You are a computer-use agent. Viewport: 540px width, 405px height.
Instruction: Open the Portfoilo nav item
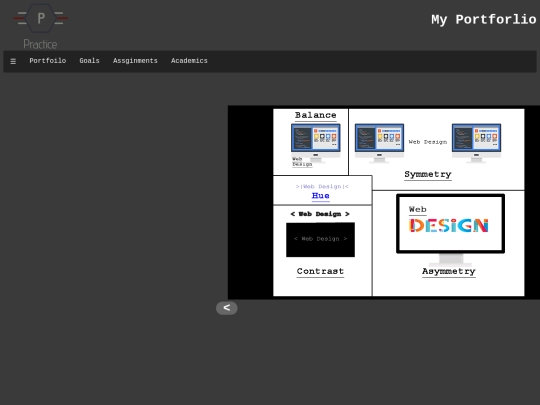pos(48,61)
